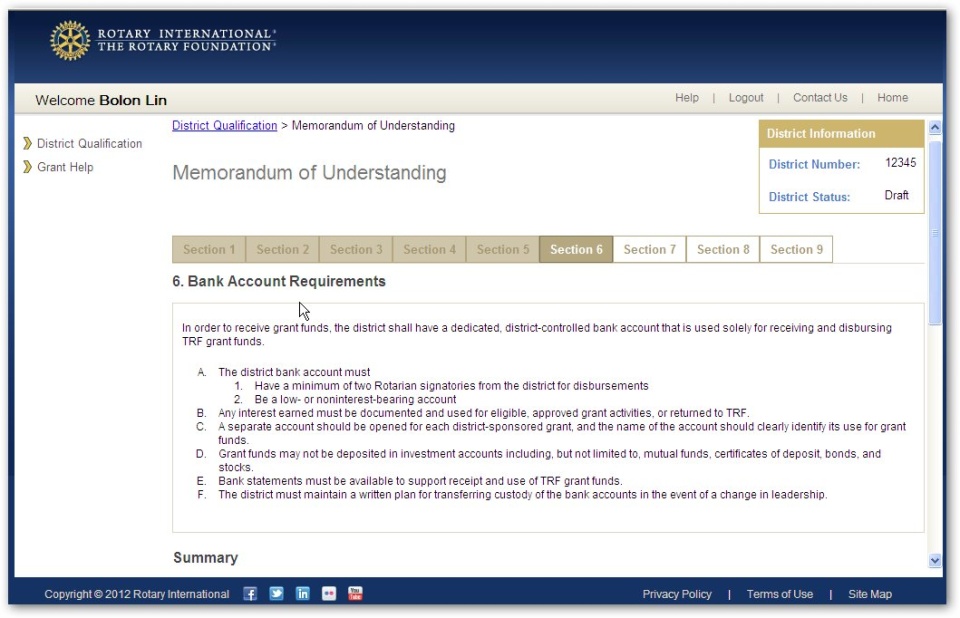Click the Memorandum of Understanding page heading
This screenshot has width=960, height=618.
pos(309,173)
